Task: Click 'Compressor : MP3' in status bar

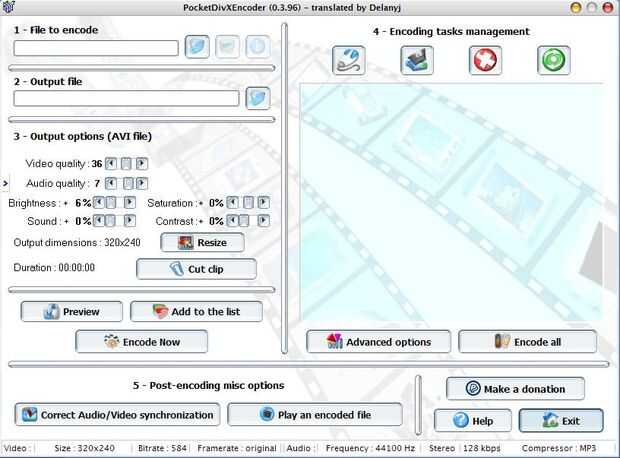Action: point(559,448)
